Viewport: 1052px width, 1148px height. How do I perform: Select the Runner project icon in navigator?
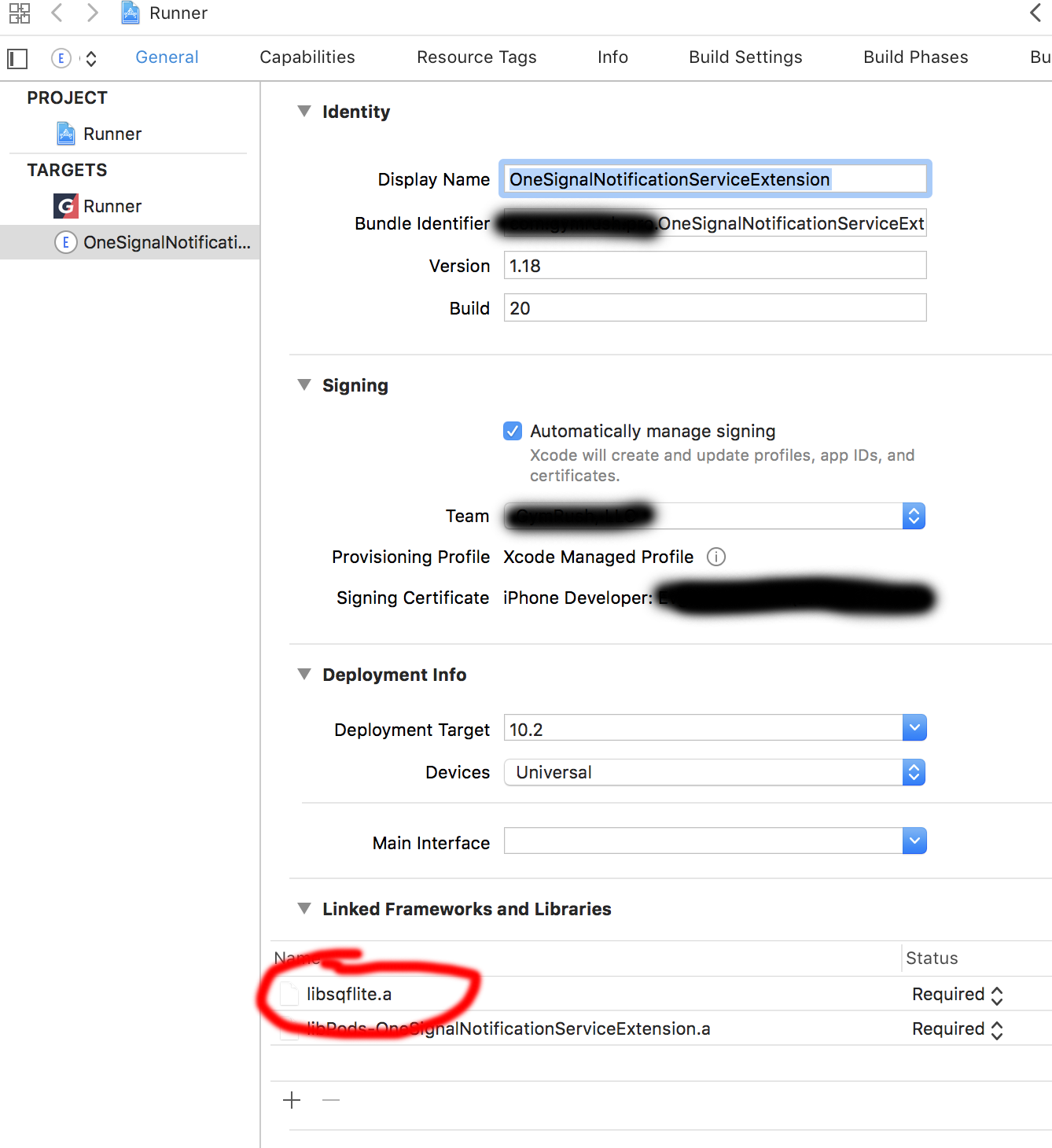click(66, 133)
